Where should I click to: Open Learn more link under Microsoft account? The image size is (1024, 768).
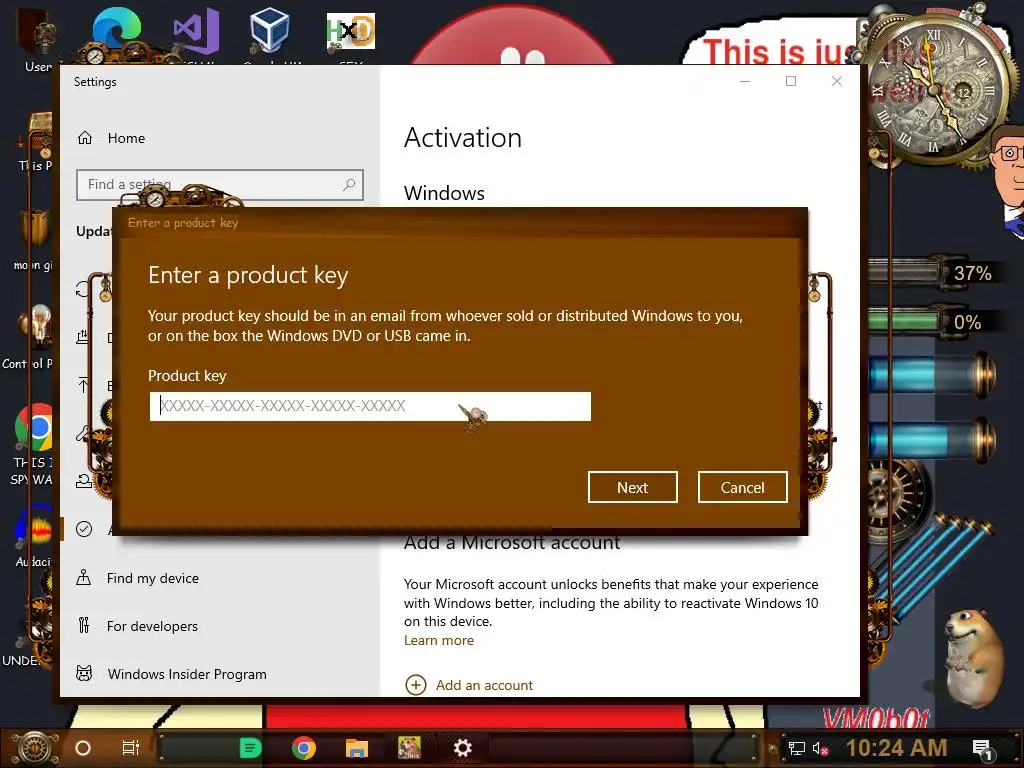pos(439,640)
